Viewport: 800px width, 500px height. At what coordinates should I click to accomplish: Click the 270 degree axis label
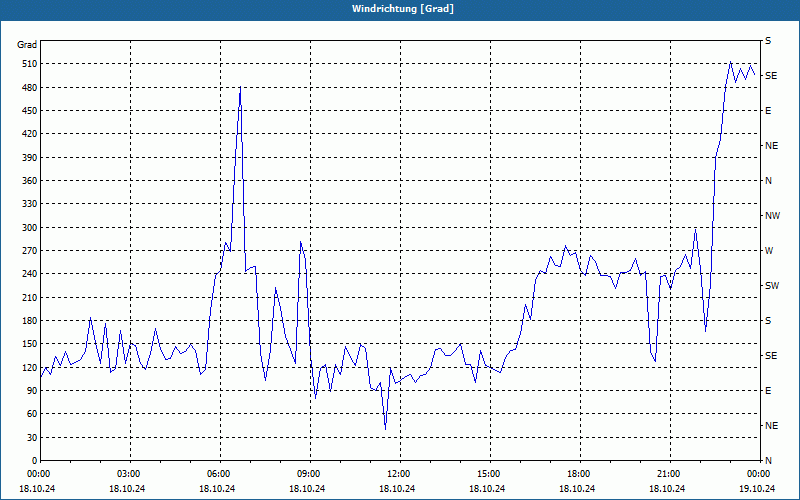[30, 251]
